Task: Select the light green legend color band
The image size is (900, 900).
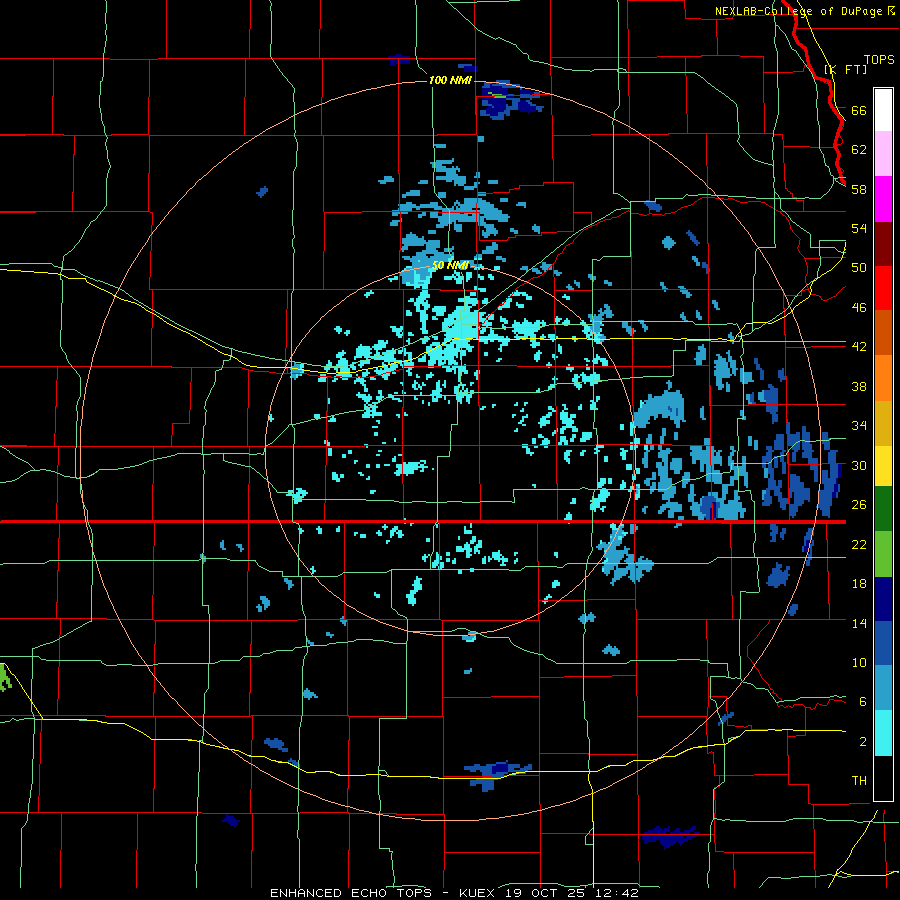Action: [883, 554]
